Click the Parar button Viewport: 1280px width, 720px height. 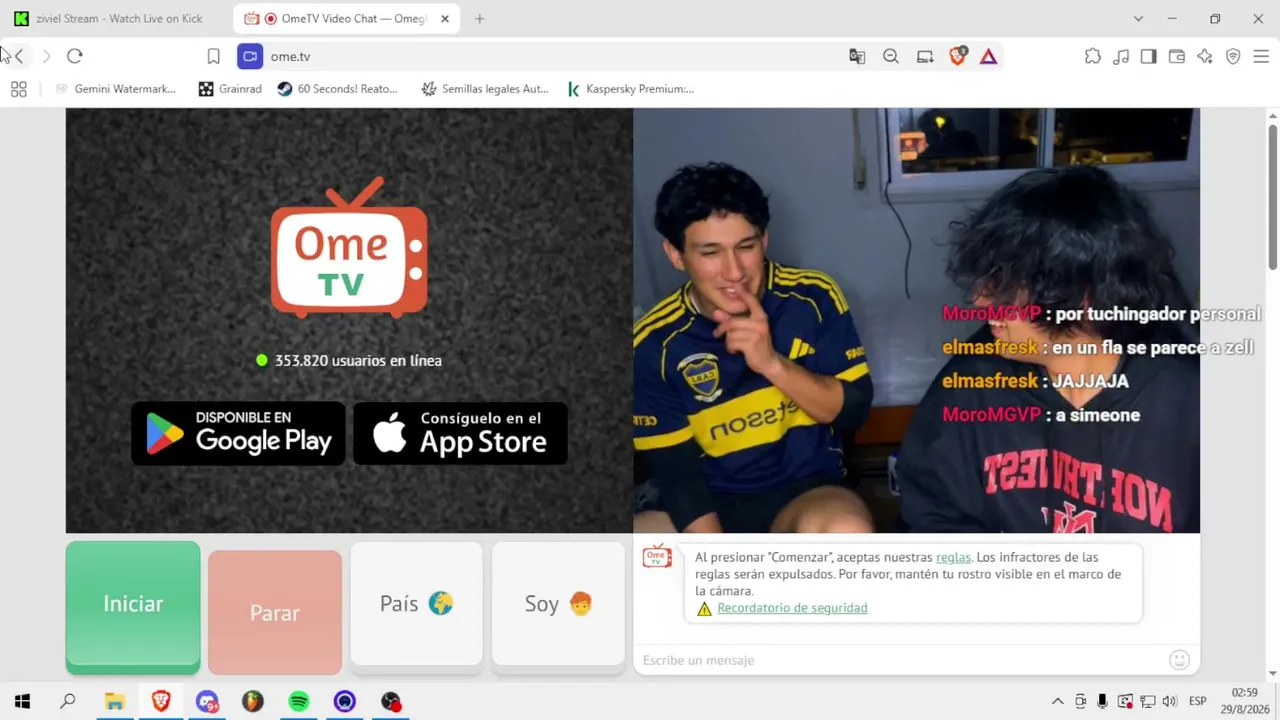pyautogui.click(x=275, y=612)
